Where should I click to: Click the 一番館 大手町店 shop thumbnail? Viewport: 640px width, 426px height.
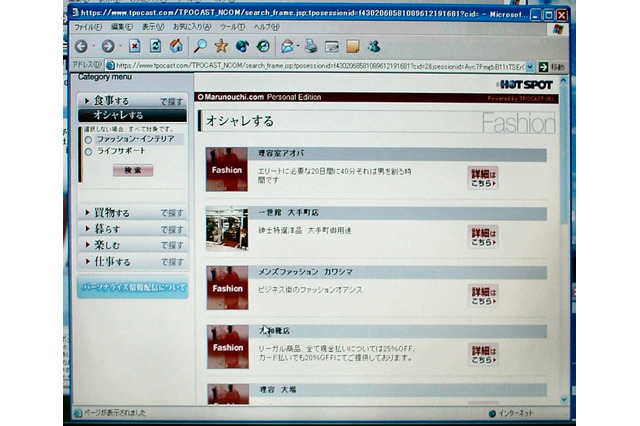pyautogui.click(x=227, y=229)
